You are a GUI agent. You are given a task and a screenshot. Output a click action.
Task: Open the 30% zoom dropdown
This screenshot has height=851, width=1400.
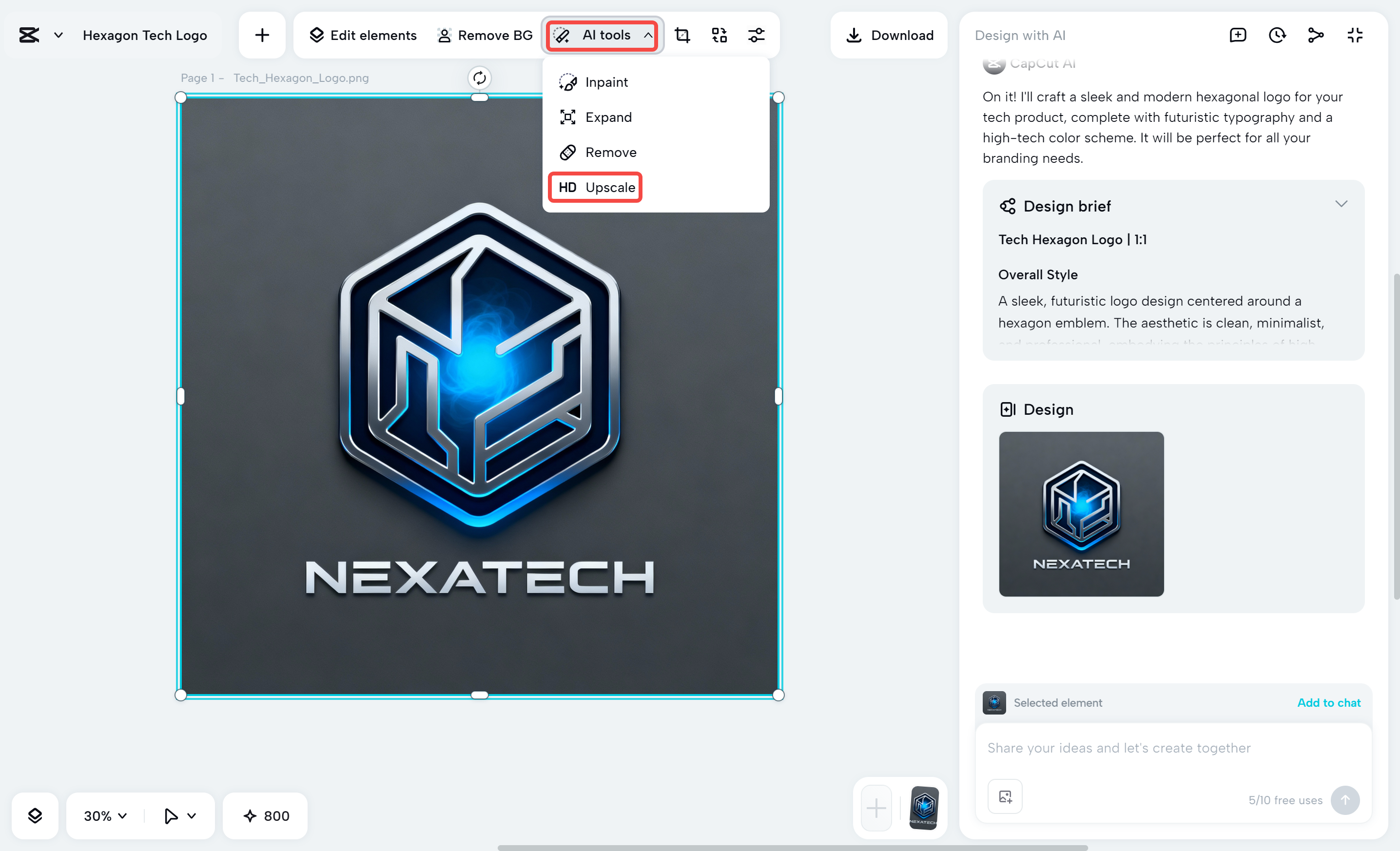tap(105, 816)
